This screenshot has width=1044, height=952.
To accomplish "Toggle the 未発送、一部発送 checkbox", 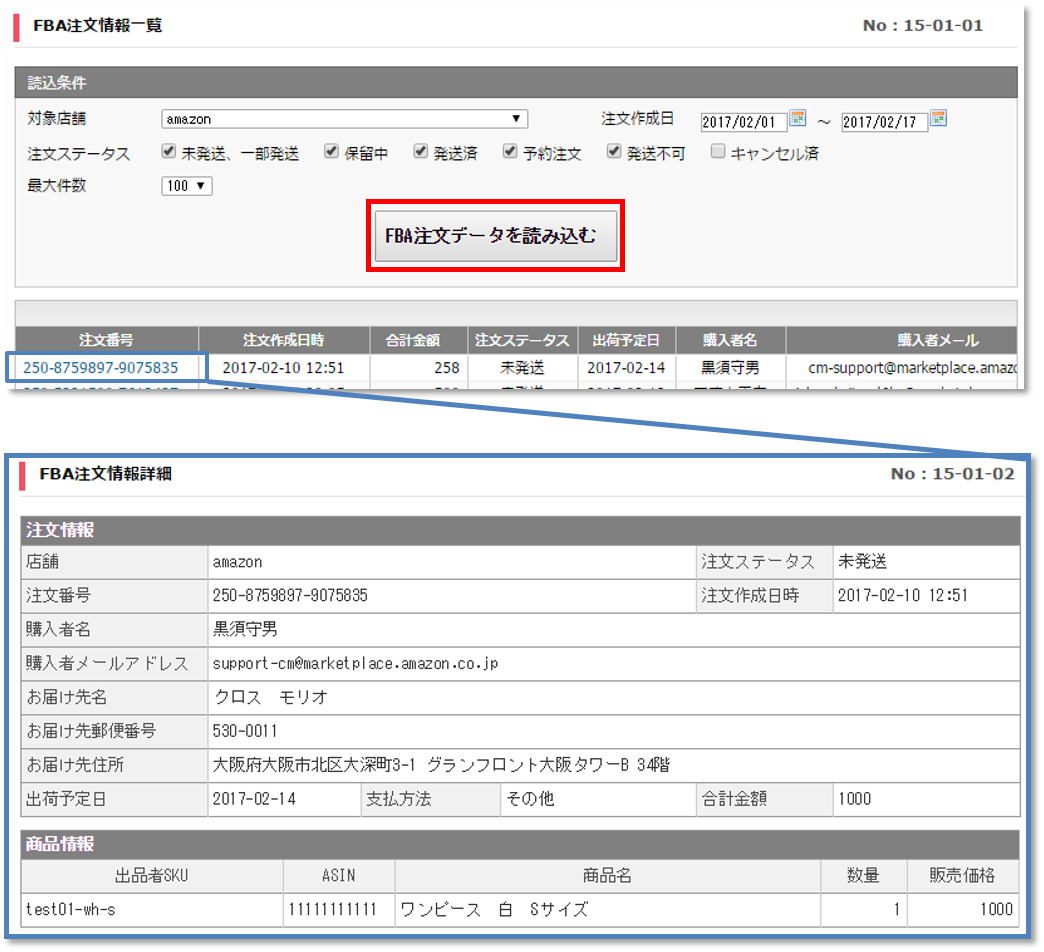I will (168, 152).
